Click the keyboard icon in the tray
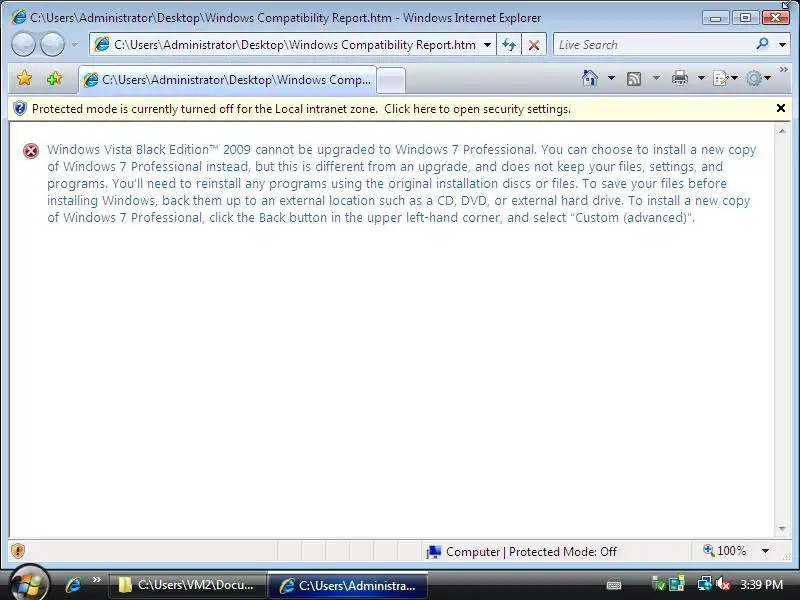 (614, 585)
